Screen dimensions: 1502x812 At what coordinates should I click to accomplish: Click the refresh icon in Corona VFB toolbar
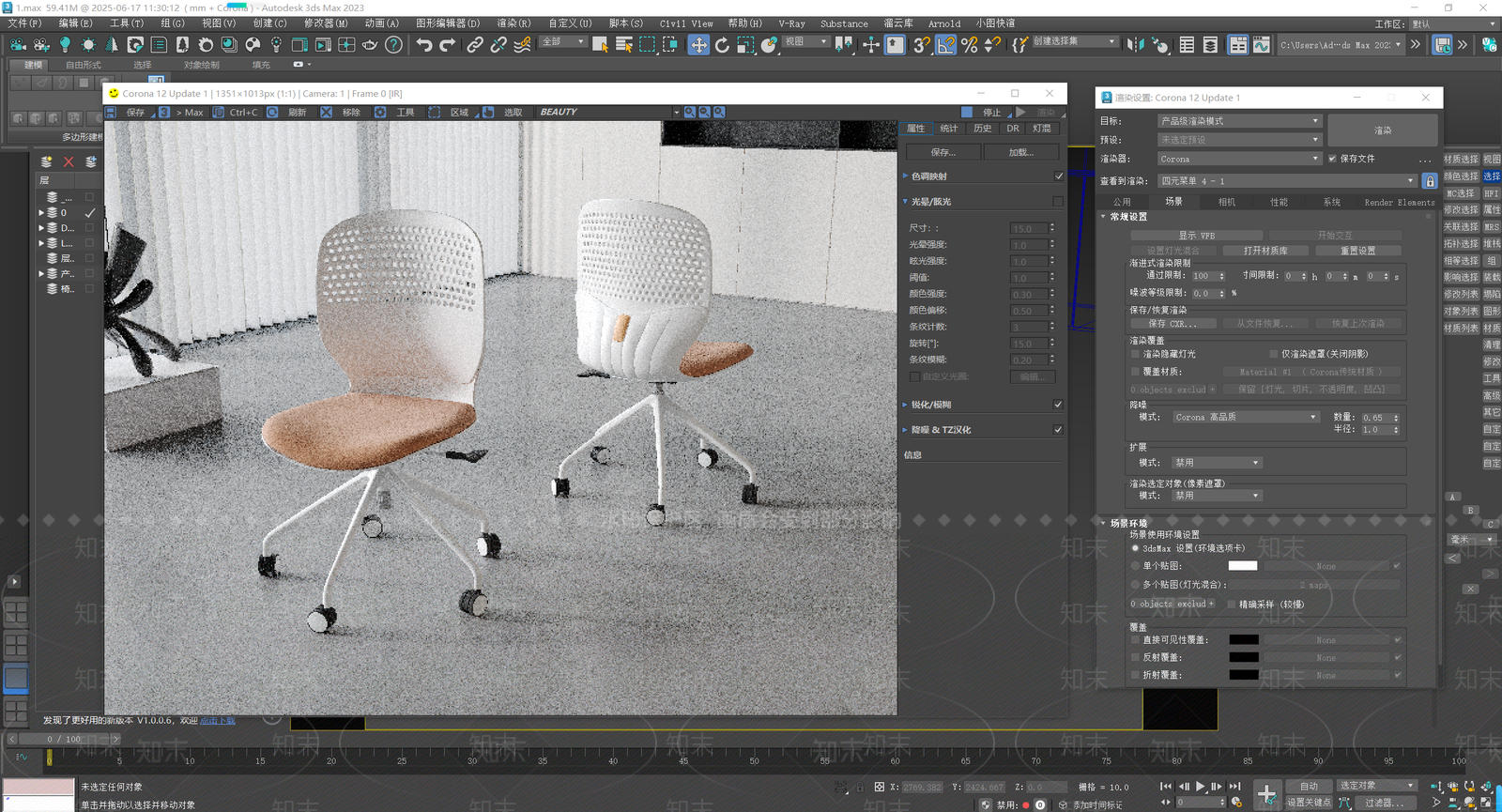(x=272, y=112)
